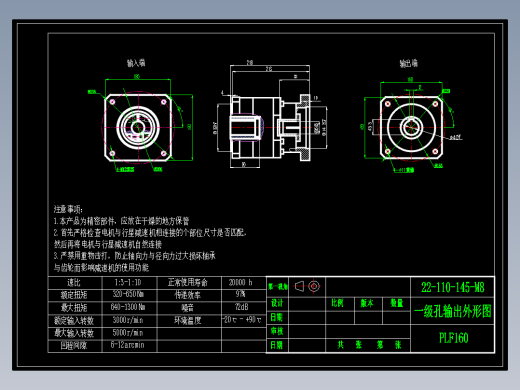Click the '速比' table cell

coord(75,283)
